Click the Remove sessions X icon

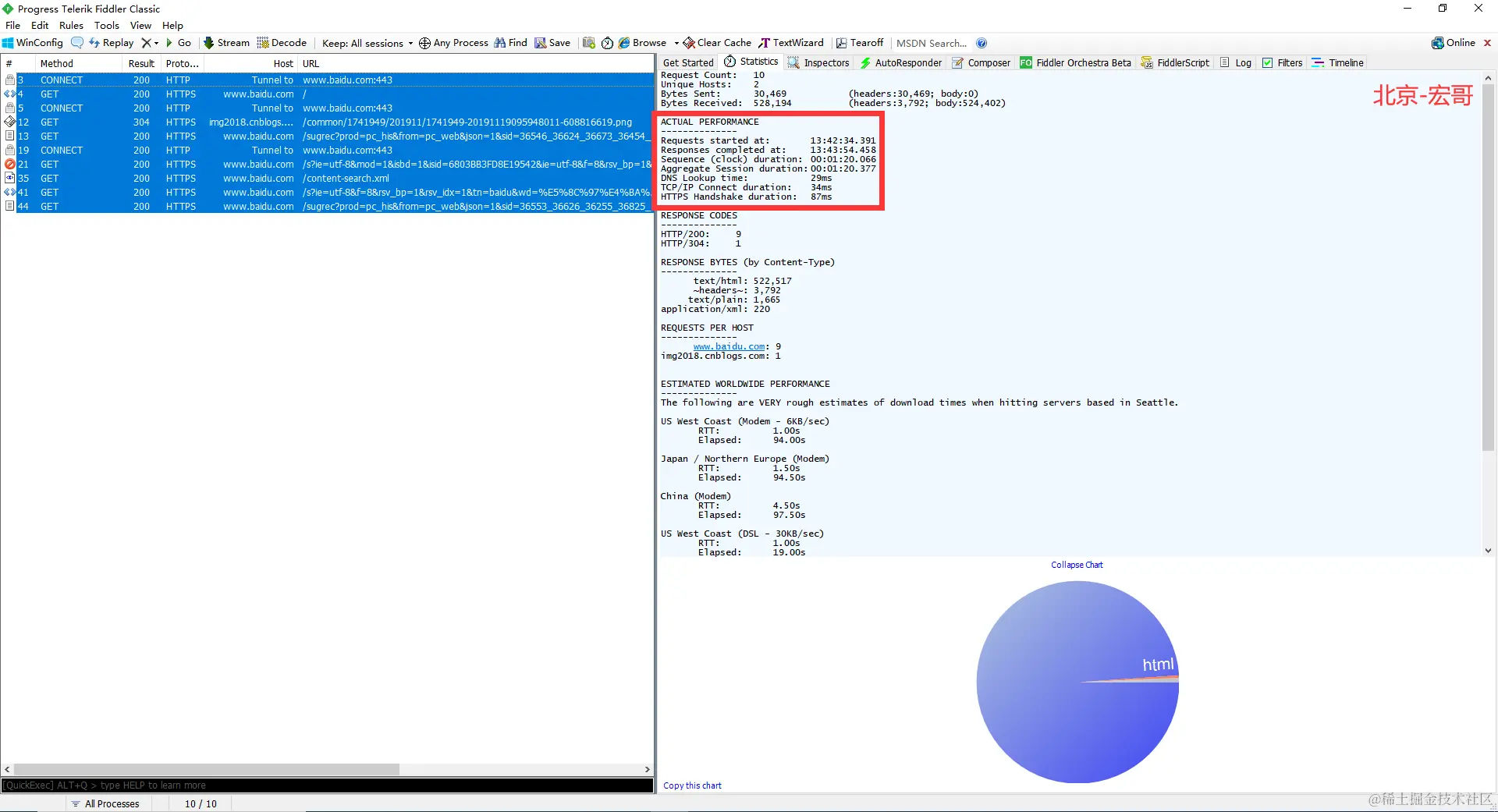(146, 43)
